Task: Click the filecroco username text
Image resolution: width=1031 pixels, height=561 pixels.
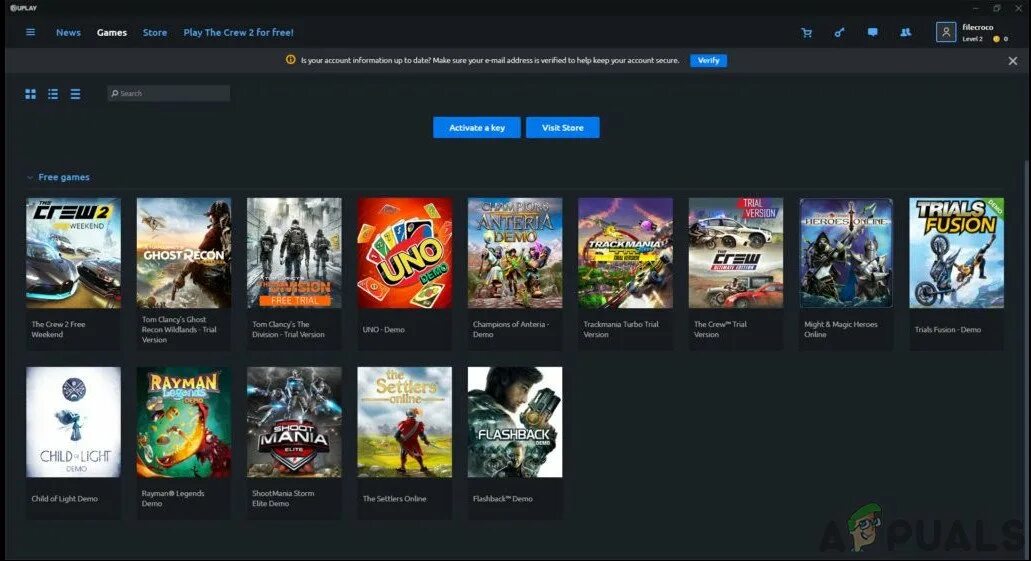Action: (x=978, y=27)
